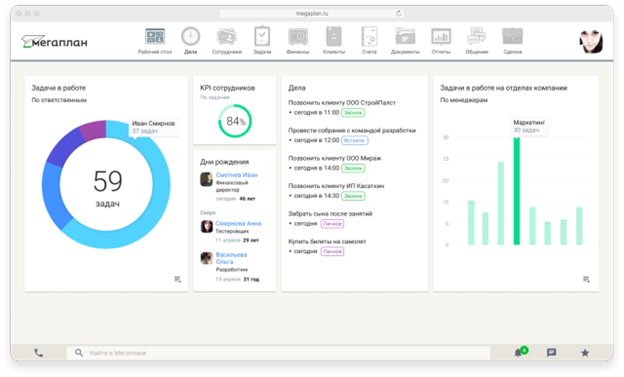624x377 pixels.
Task: Open the Рабочий стол dashboard icon
Action: (x=155, y=36)
